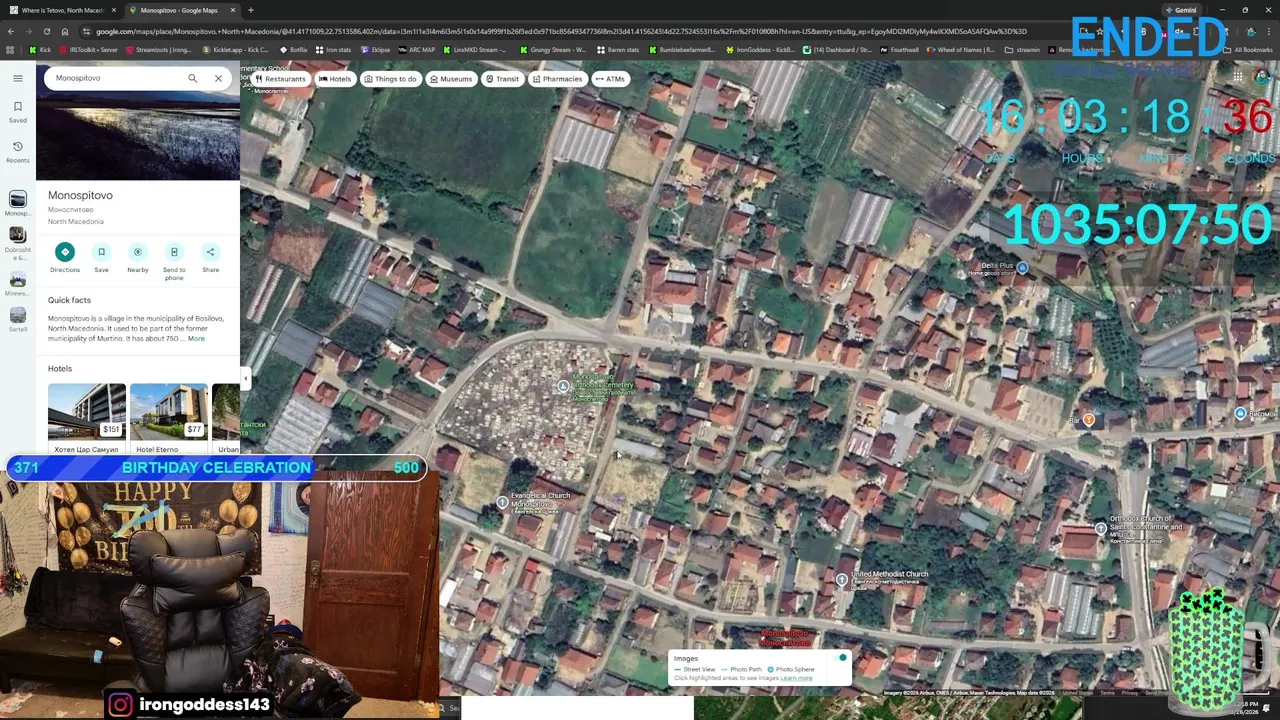Filter map by Transit

(502, 79)
